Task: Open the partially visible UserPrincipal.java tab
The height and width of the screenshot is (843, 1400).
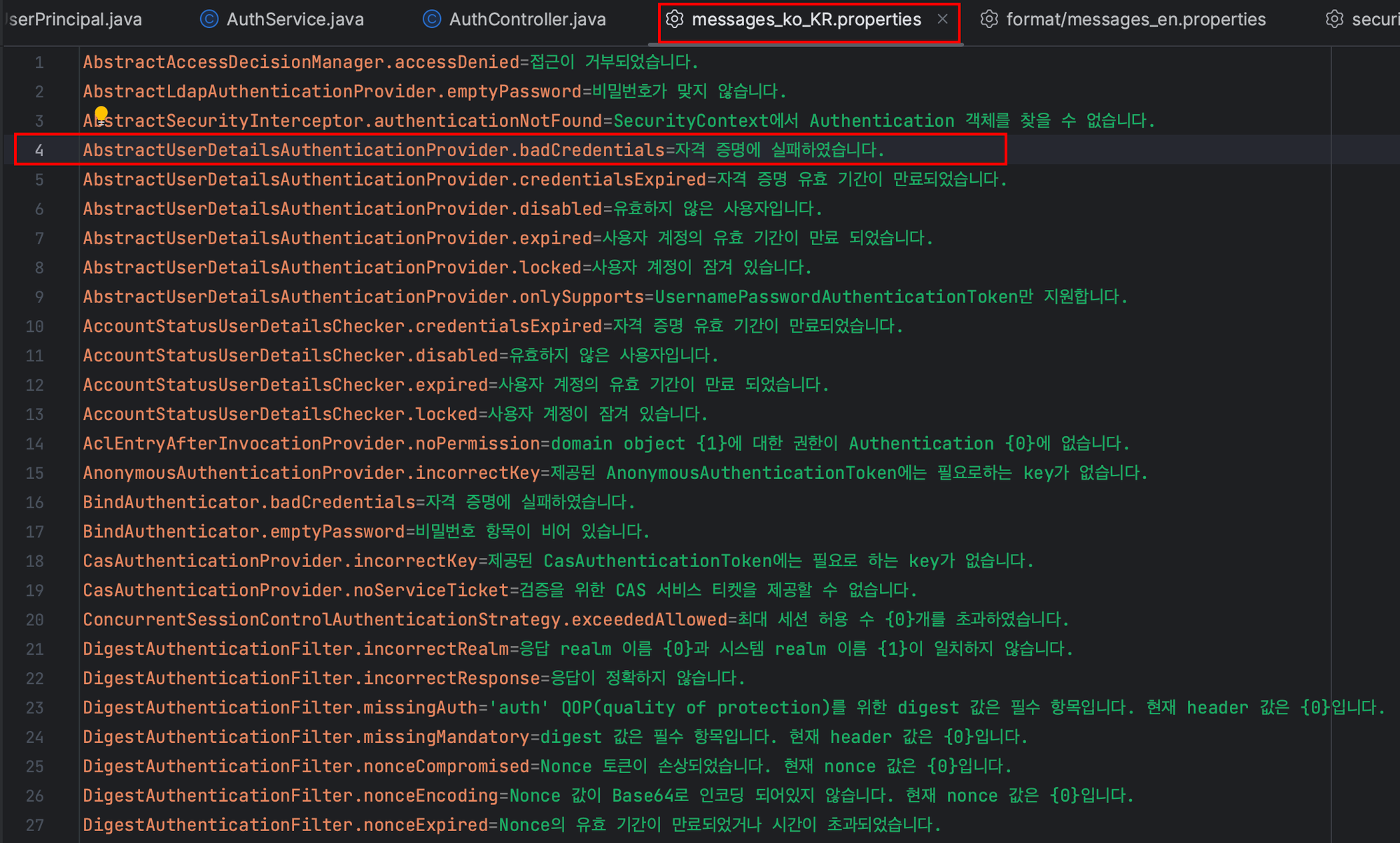Action: coord(76,20)
